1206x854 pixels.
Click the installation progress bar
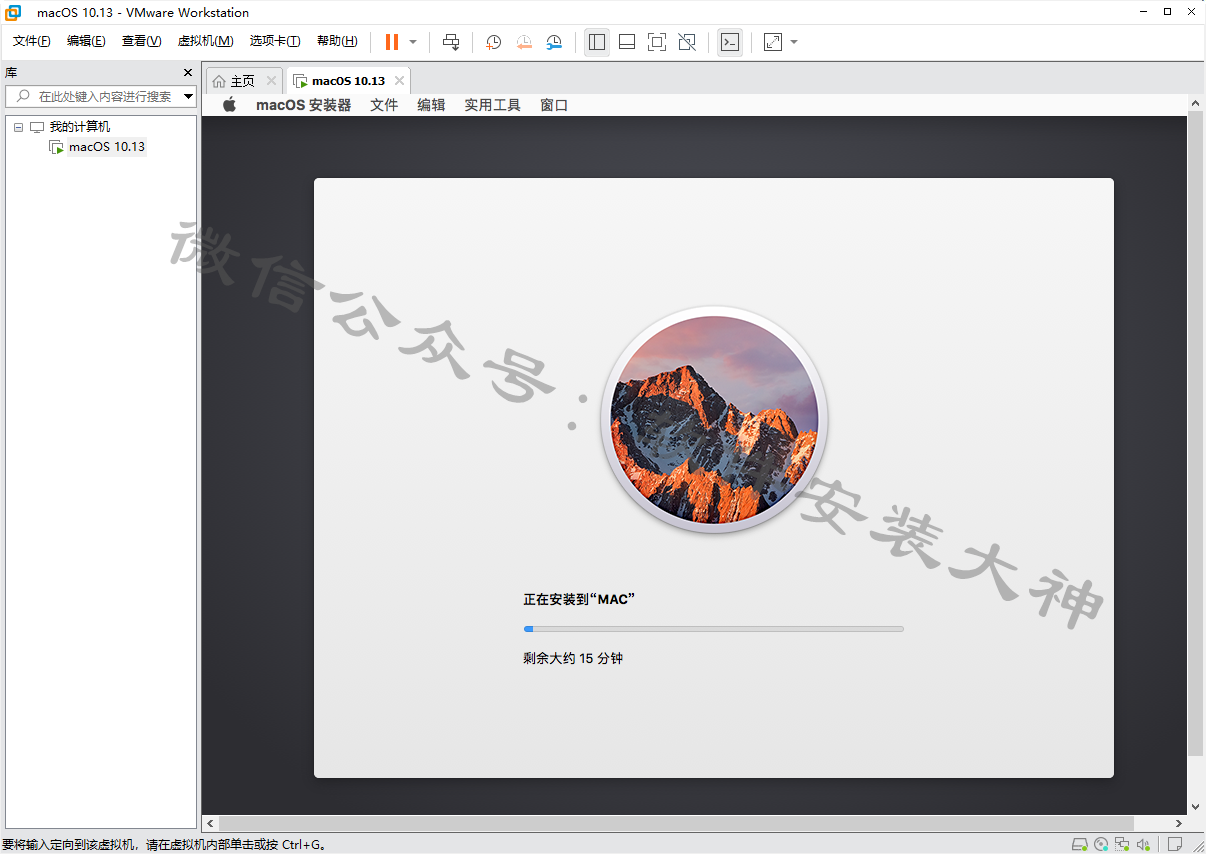(x=714, y=629)
